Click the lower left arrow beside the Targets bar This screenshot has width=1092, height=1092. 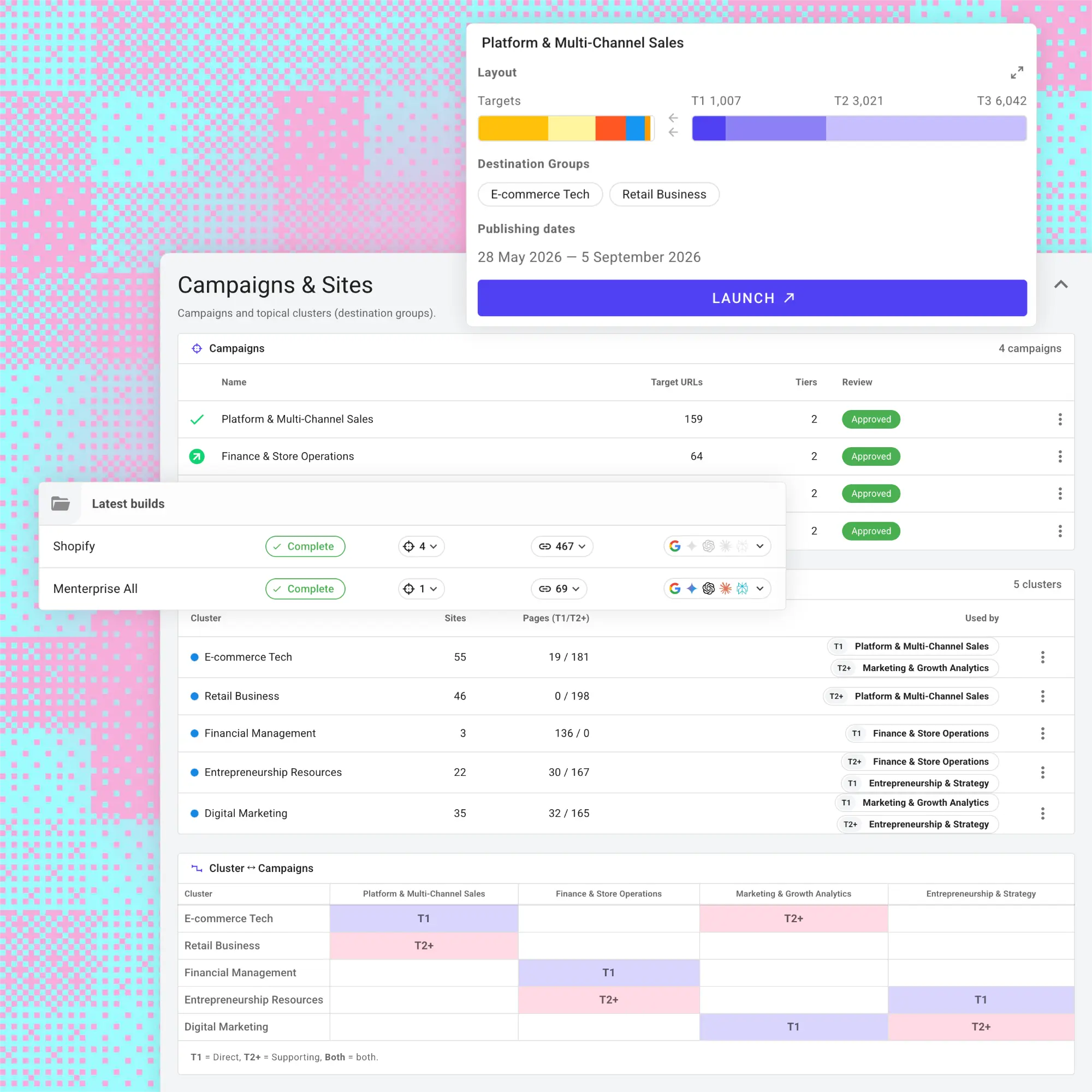tap(673, 132)
